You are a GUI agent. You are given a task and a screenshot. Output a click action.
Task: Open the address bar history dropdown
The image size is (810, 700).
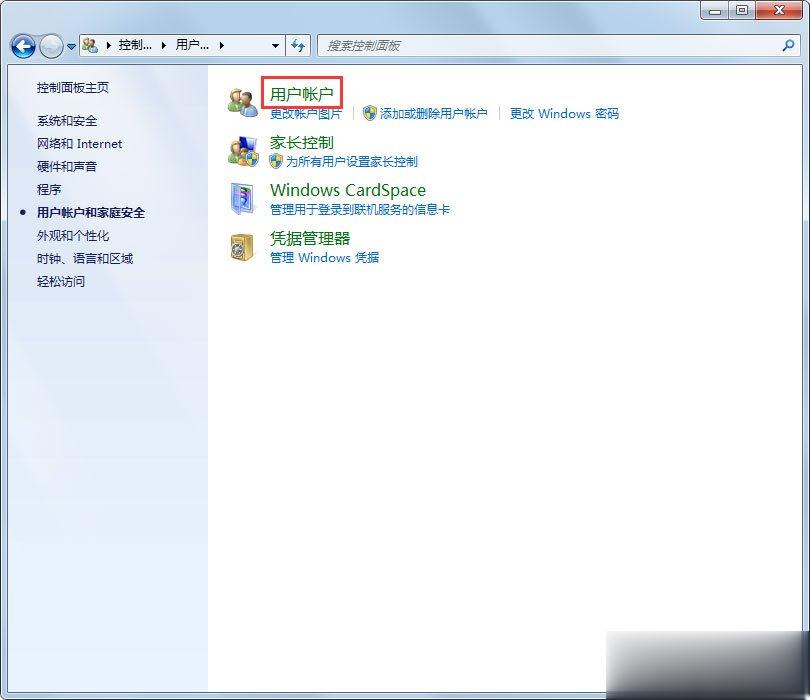coord(275,45)
